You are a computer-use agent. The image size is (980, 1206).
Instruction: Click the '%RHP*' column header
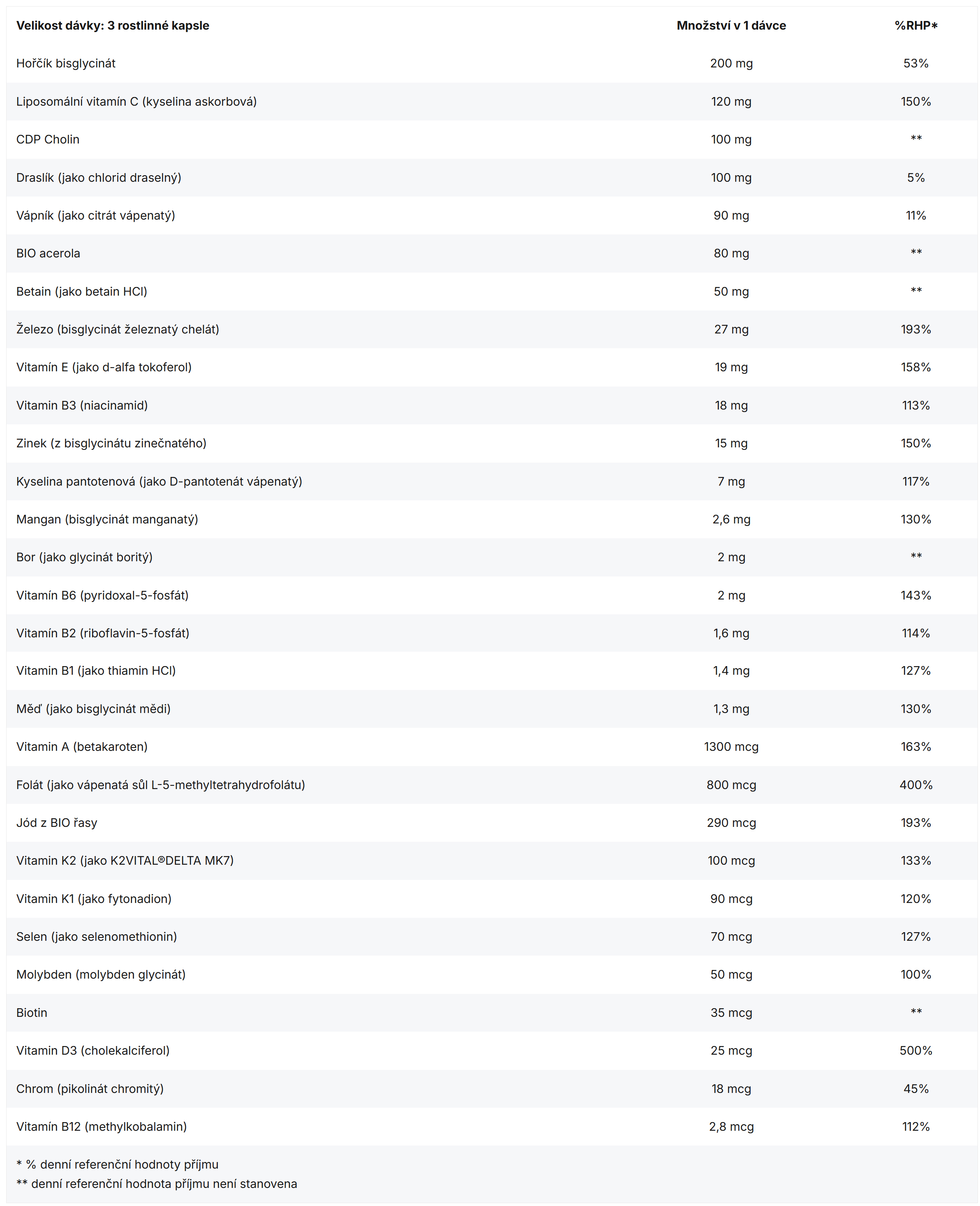pos(915,25)
